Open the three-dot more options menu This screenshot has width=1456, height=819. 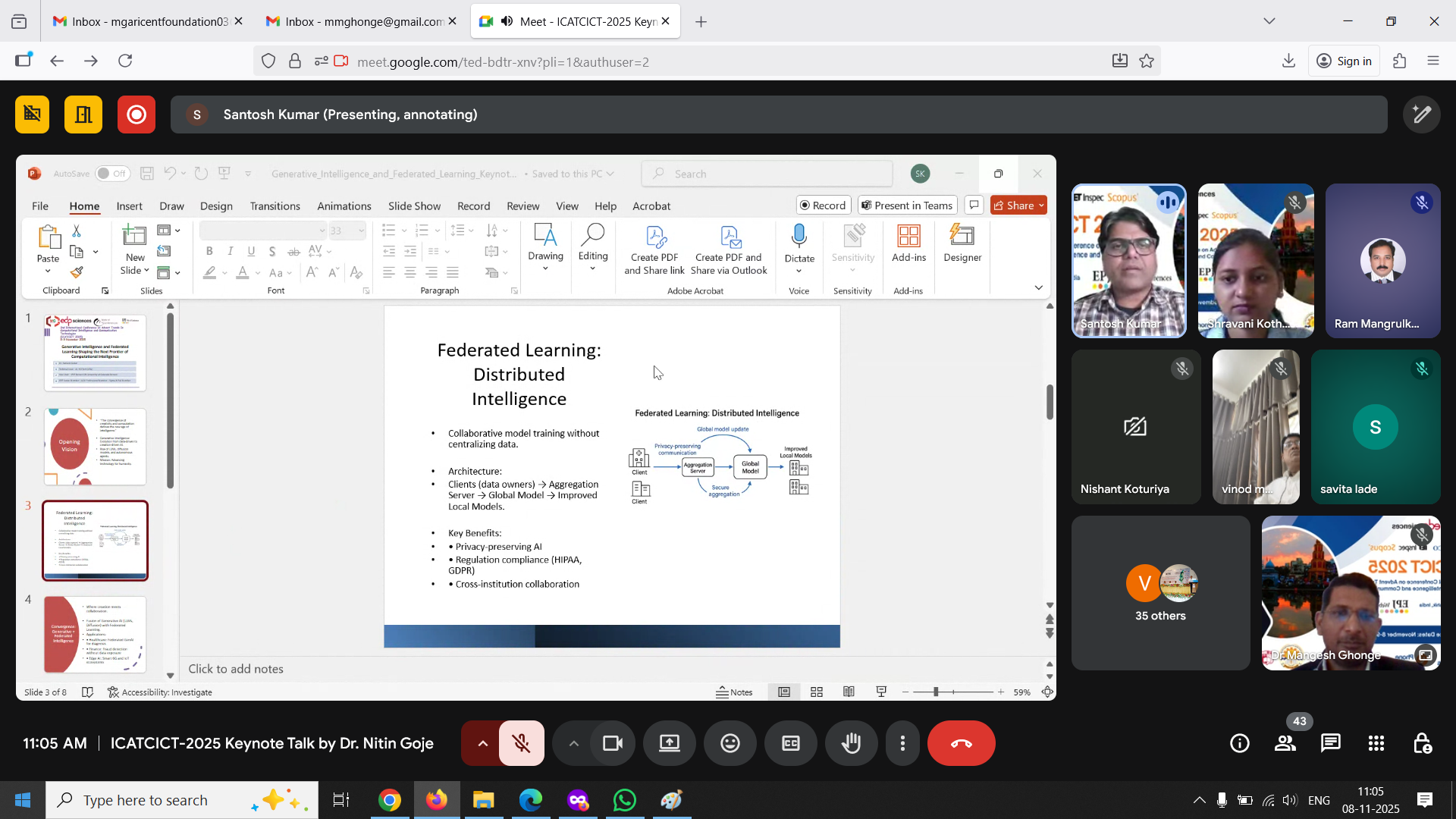pos(902,744)
